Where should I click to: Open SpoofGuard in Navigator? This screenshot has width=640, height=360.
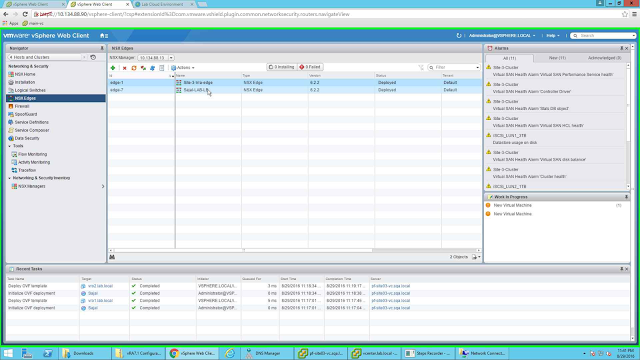(x=26, y=114)
